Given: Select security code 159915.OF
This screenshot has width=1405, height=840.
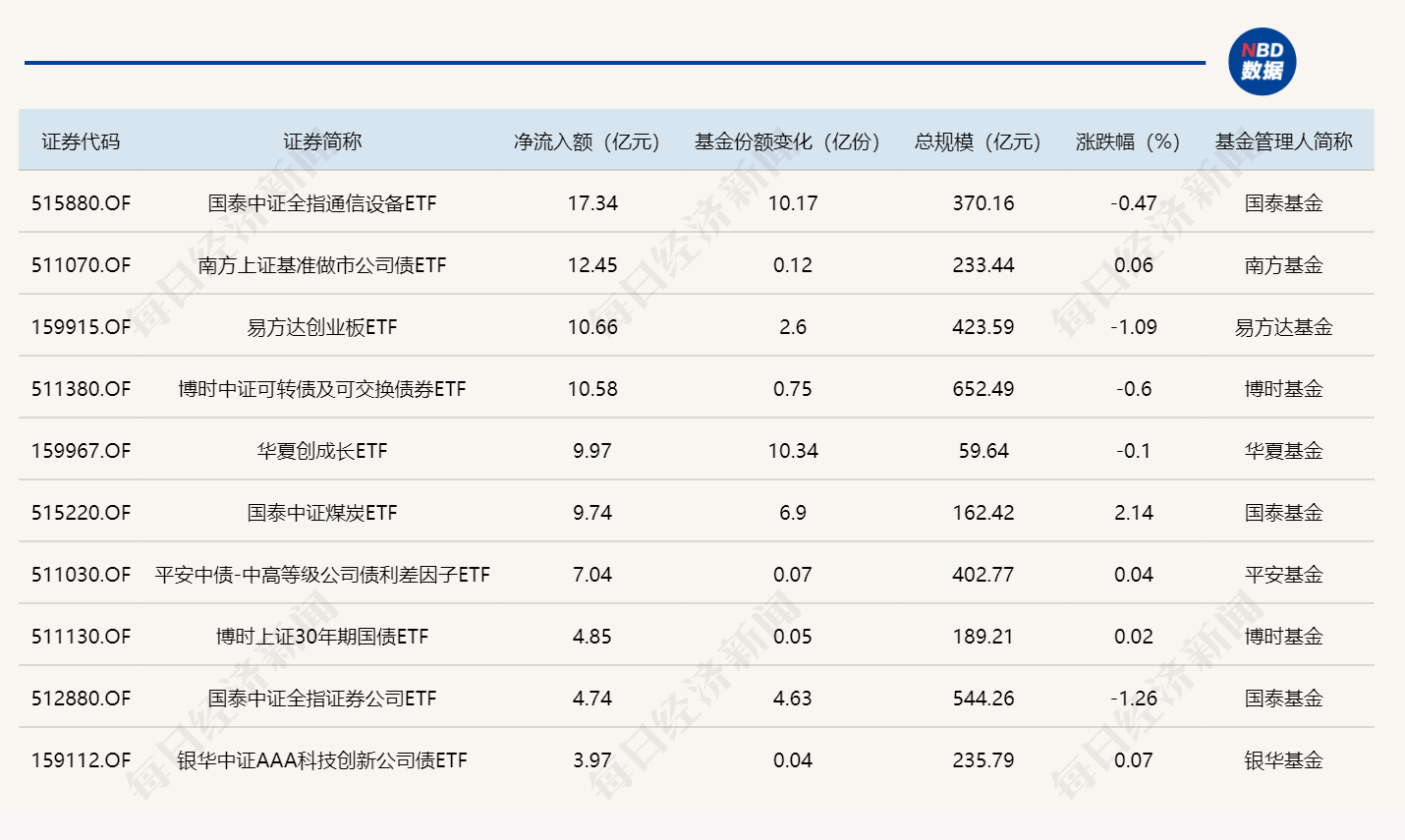Looking at the screenshot, I should pos(81,327).
